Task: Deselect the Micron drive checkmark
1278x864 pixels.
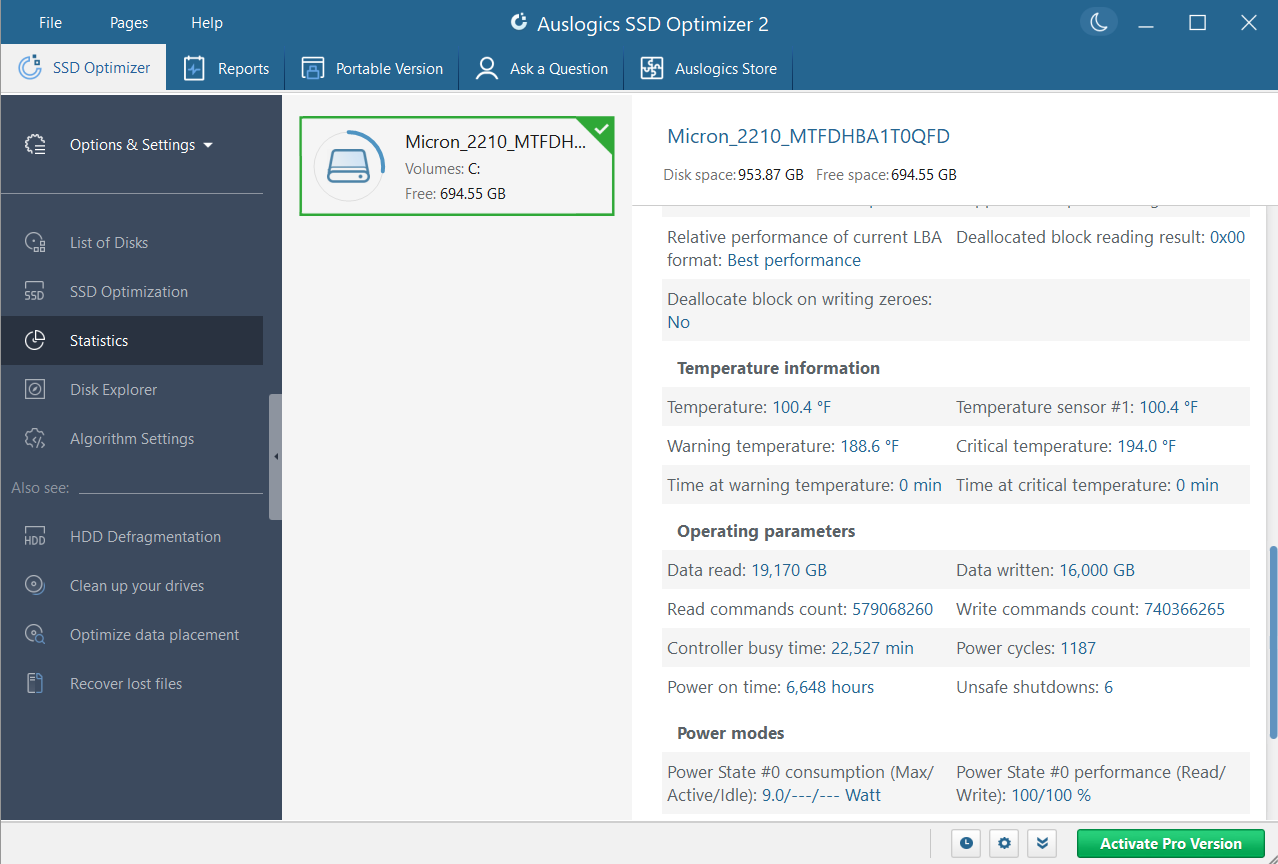Action: 599,128
